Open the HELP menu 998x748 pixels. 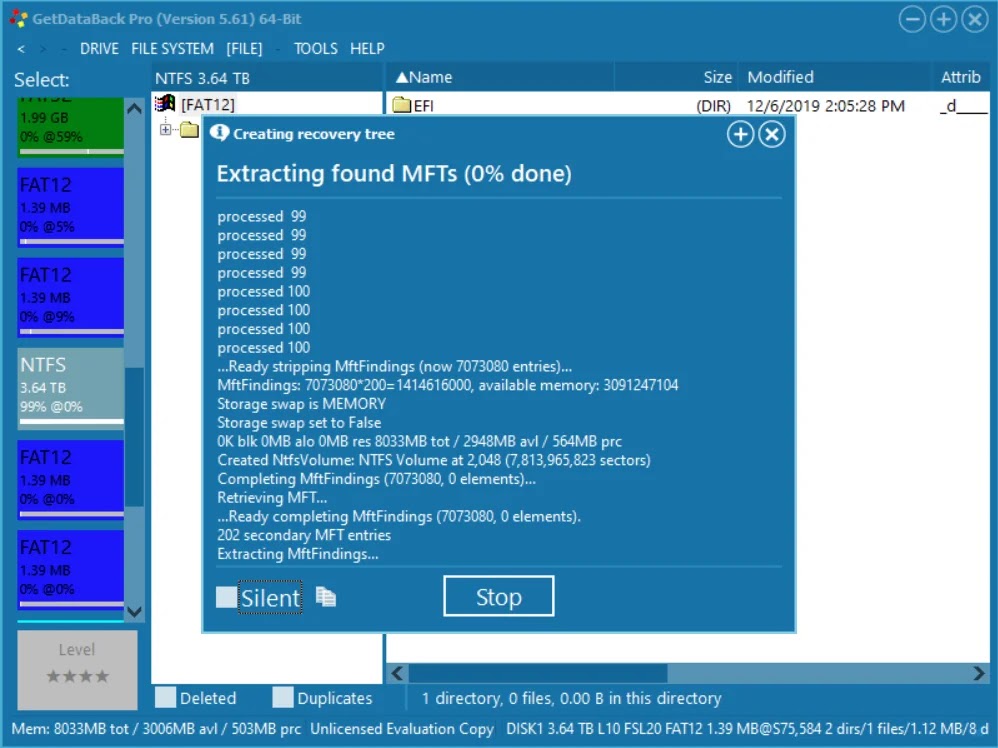tap(367, 48)
